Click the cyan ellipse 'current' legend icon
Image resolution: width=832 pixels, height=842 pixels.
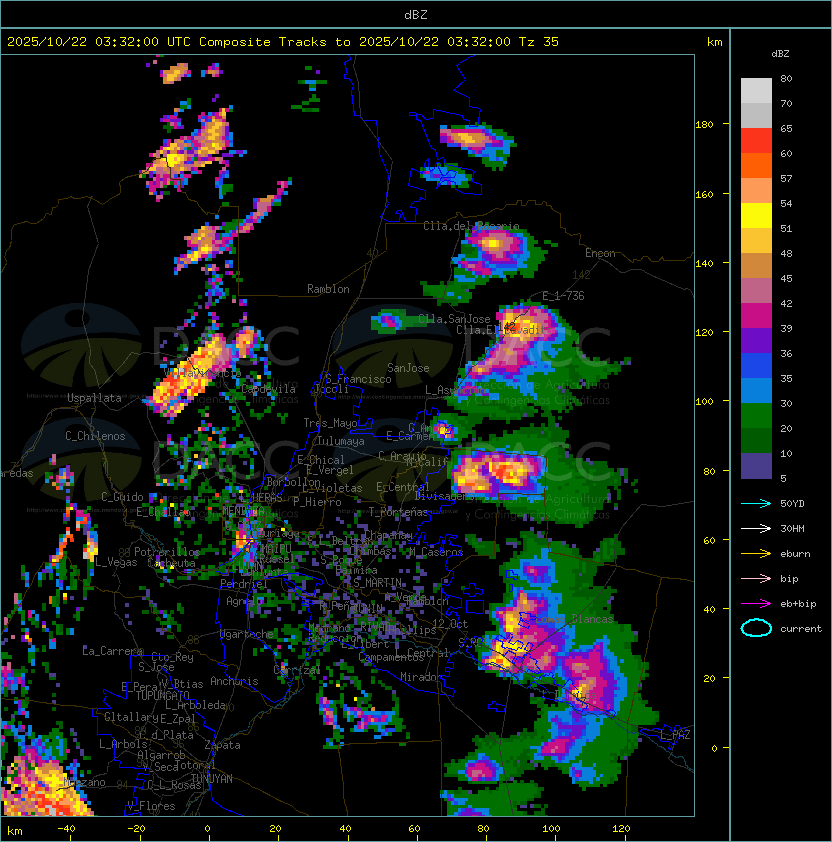tap(756, 628)
